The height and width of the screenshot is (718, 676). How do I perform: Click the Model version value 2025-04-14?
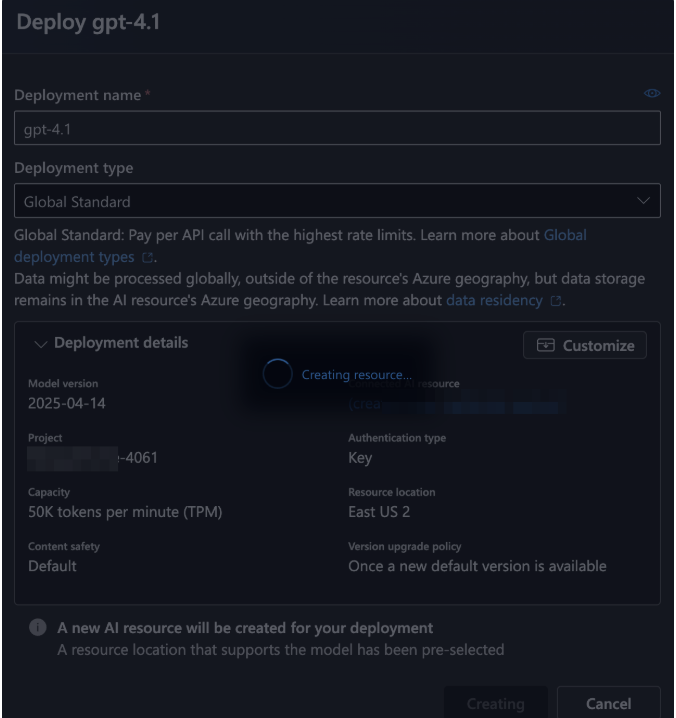(x=67, y=403)
